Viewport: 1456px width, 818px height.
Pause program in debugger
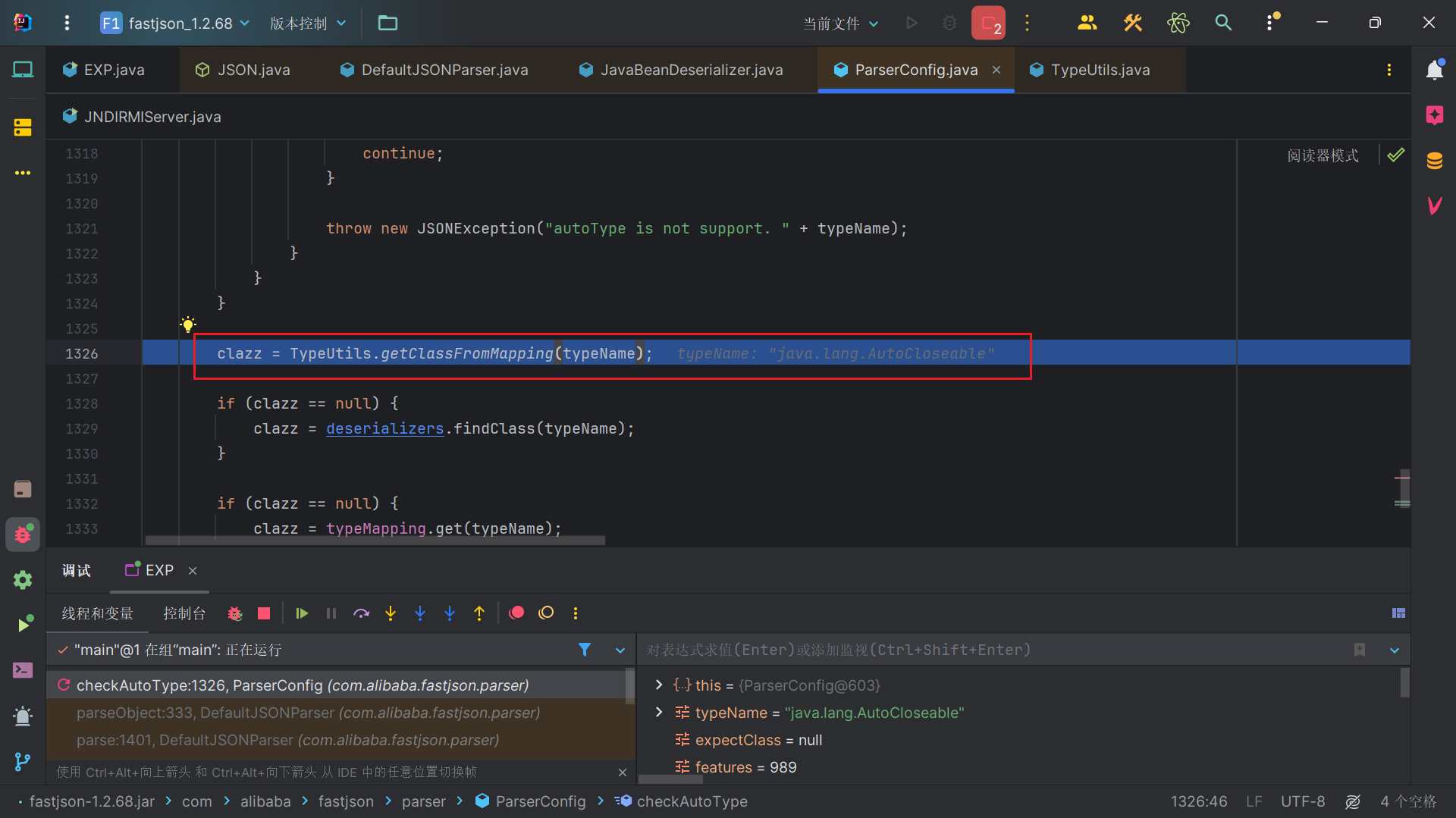pyautogui.click(x=331, y=613)
